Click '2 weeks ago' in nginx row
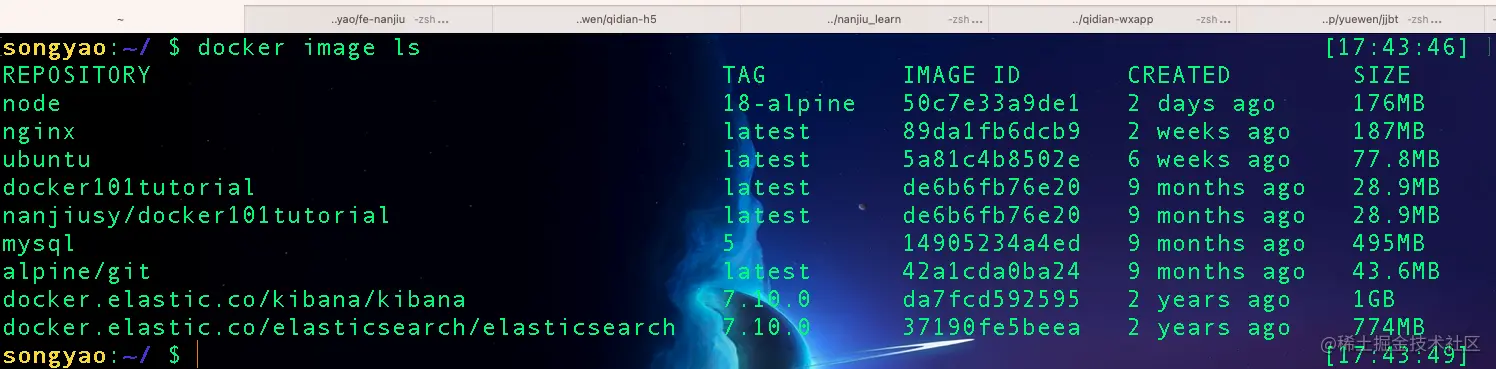Screen dimensions: 1496x369 (1209, 131)
